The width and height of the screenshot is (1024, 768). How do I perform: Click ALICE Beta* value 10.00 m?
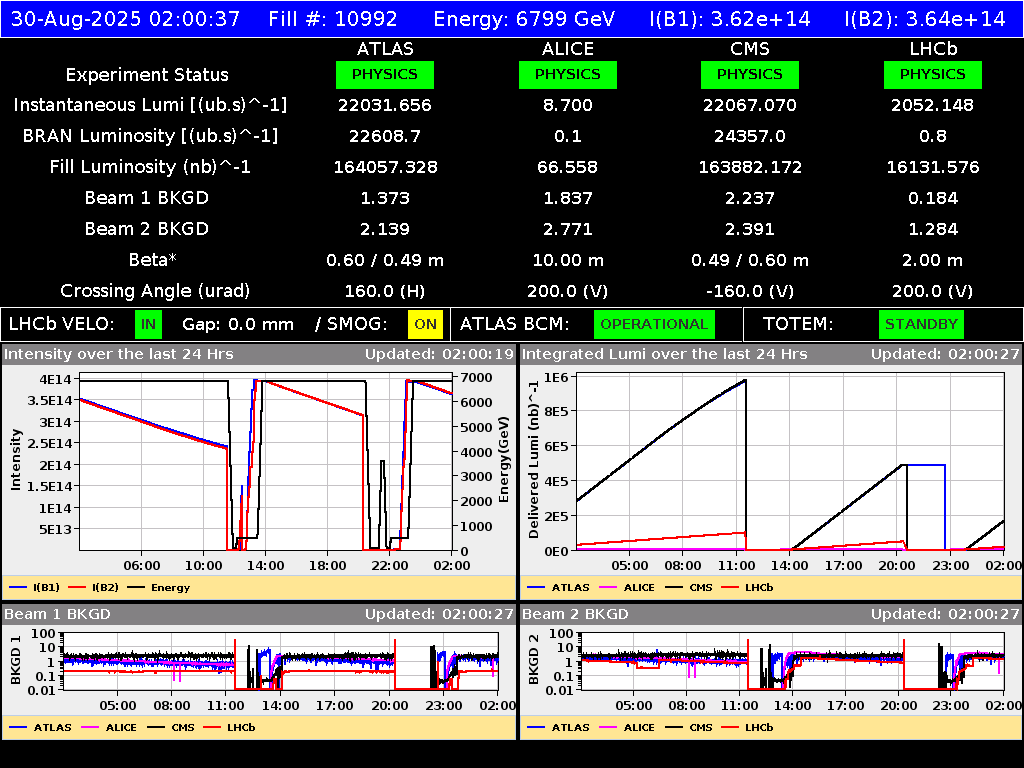pos(568,260)
